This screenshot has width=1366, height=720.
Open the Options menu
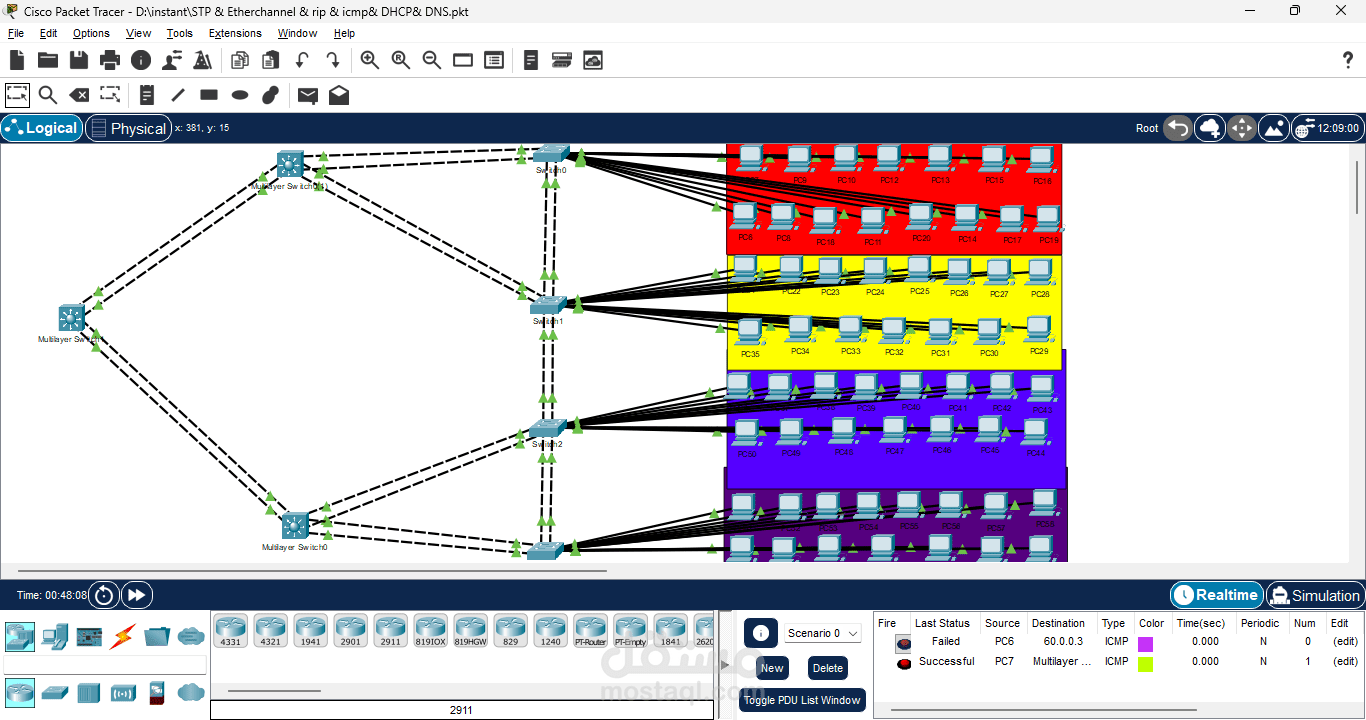91,33
